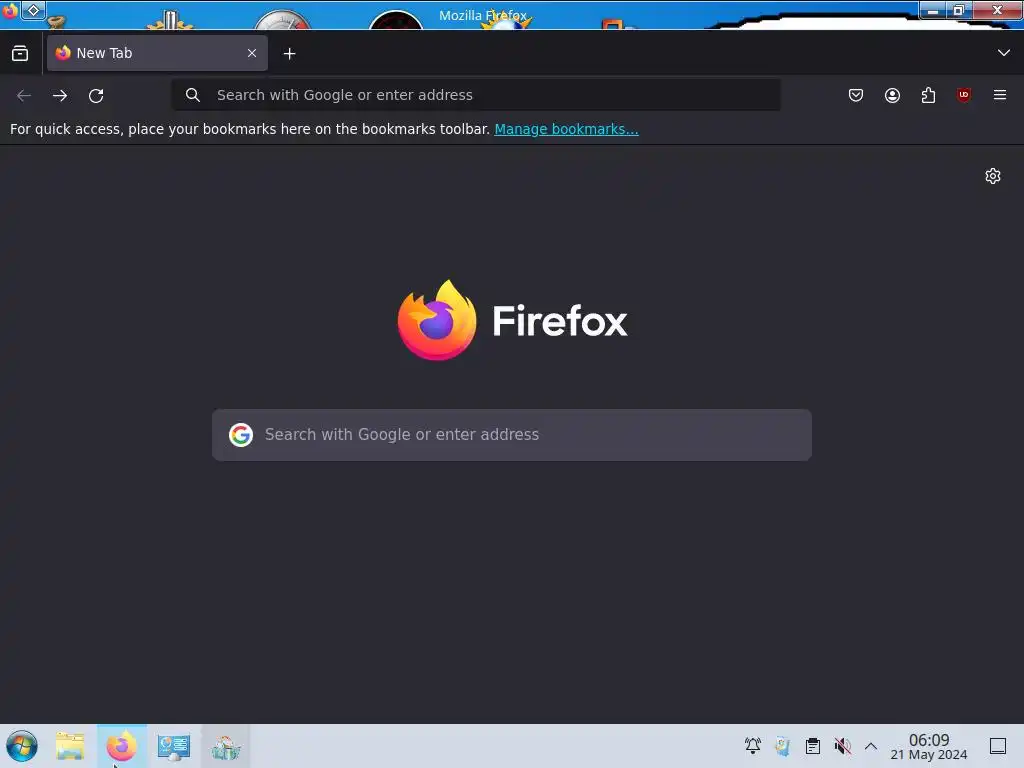This screenshot has height=768, width=1024.
Task: Select the New Tab tab
Action: (x=157, y=53)
